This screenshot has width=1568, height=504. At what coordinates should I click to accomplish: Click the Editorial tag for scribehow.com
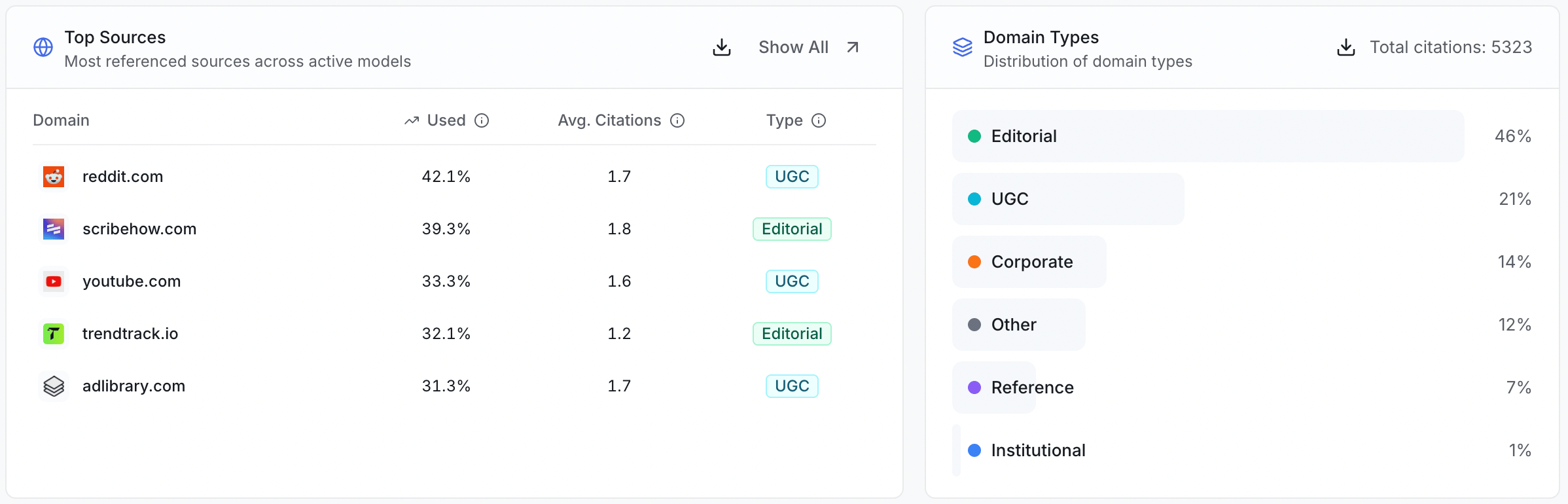(792, 229)
